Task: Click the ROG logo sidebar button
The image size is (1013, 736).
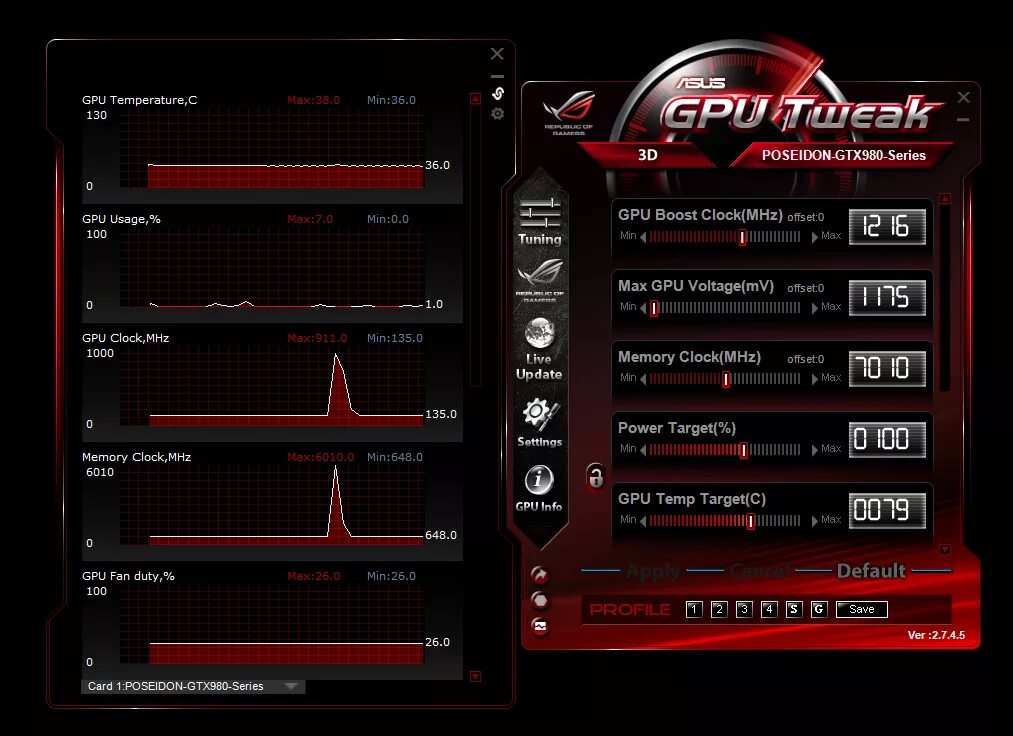Action: 539,279
